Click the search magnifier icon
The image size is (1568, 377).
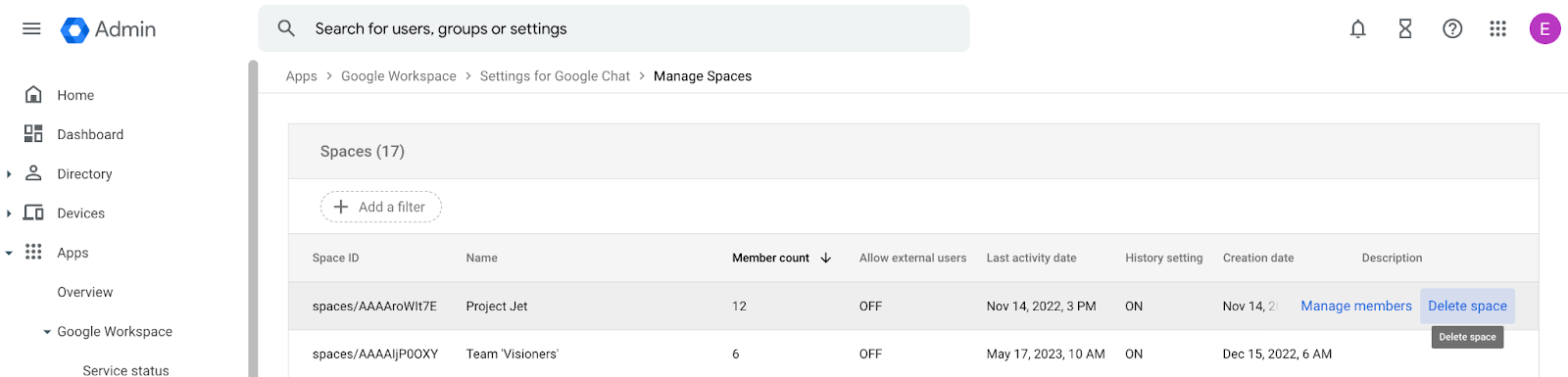pos(286,28)
